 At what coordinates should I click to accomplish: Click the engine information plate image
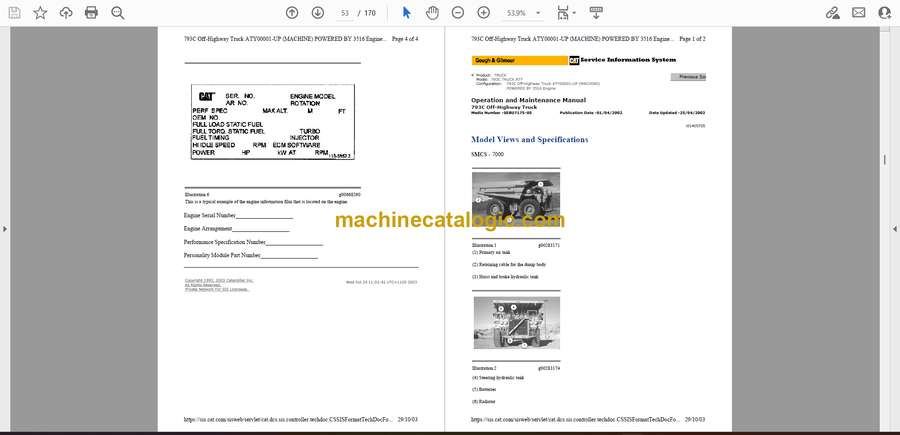tap(273, 122)
